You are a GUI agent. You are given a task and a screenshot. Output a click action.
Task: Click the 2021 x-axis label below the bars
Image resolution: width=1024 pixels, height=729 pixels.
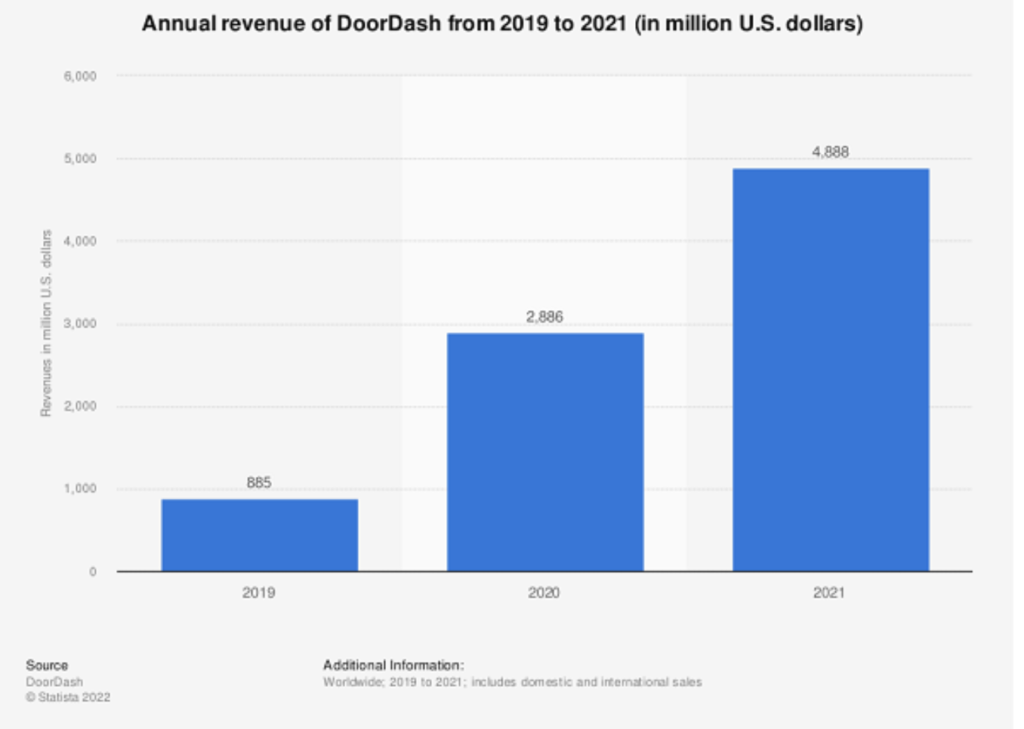(x=829, y=592)
